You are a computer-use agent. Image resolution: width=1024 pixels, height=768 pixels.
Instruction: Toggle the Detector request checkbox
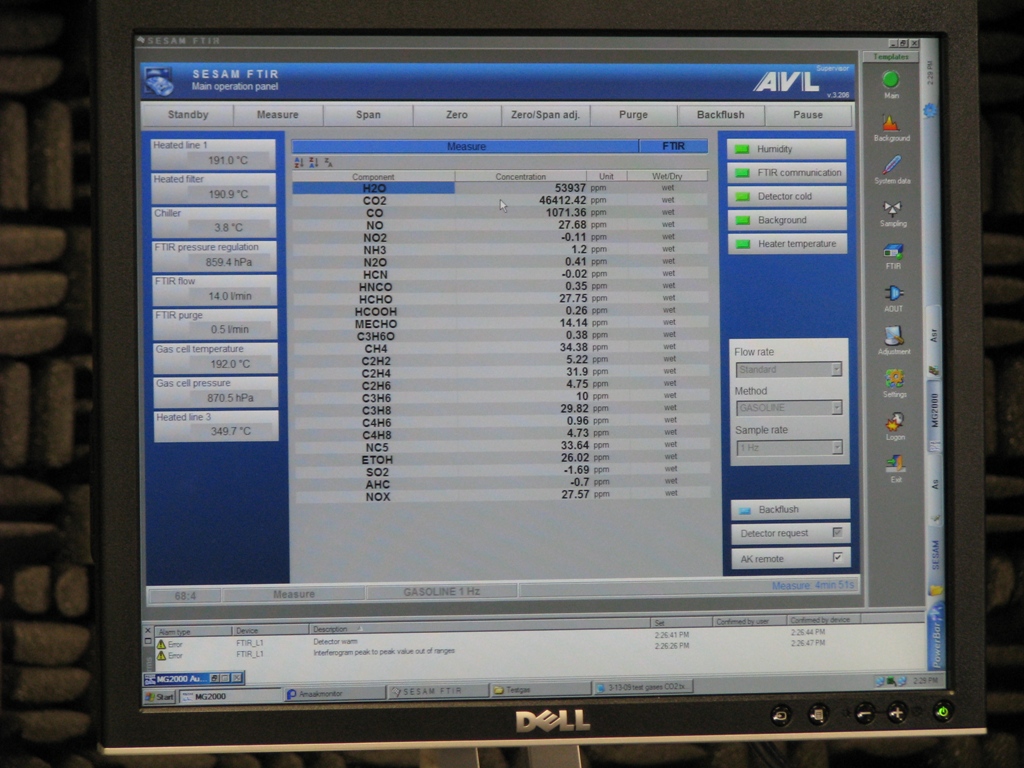pos(837,533)
